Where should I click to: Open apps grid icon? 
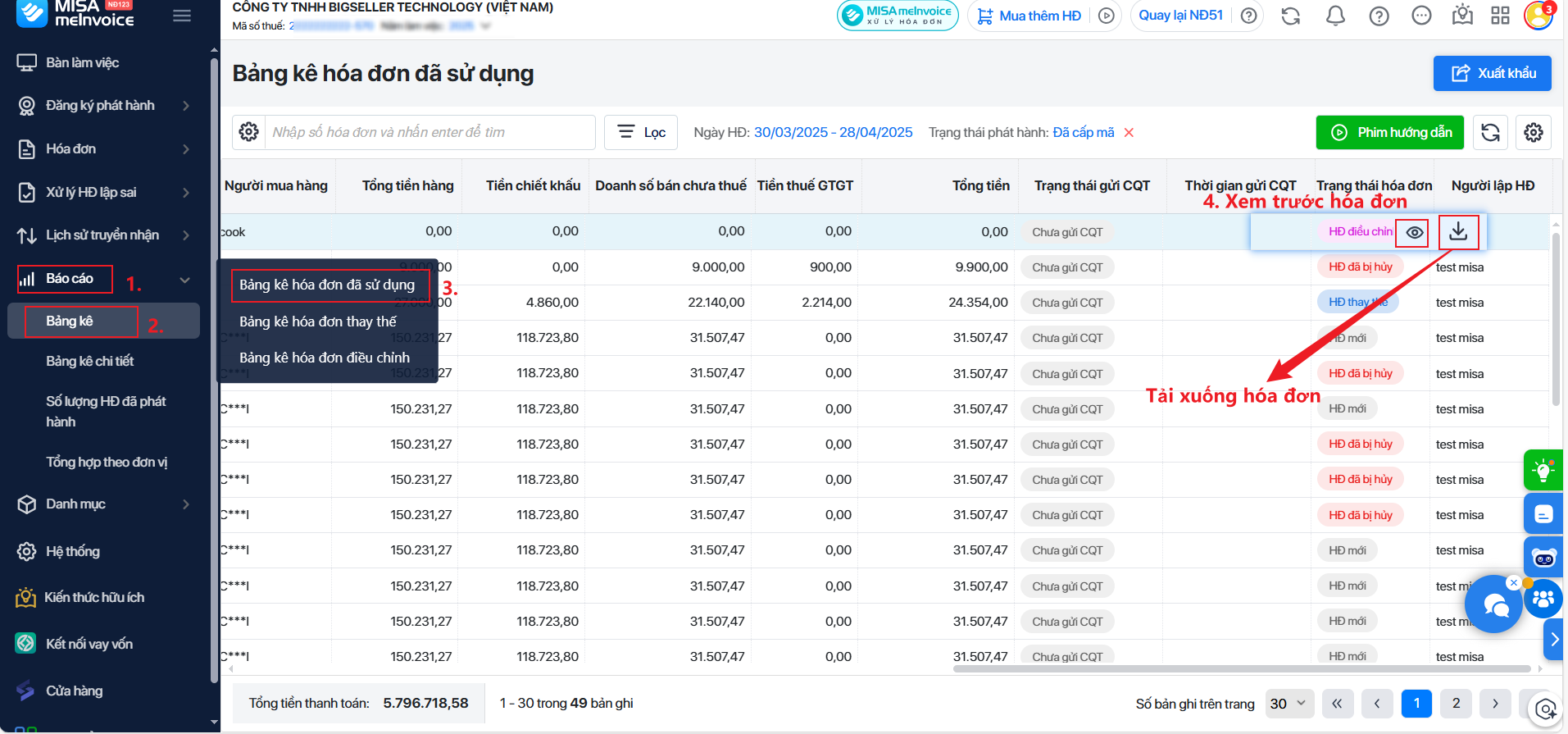tap(1500, 16)
